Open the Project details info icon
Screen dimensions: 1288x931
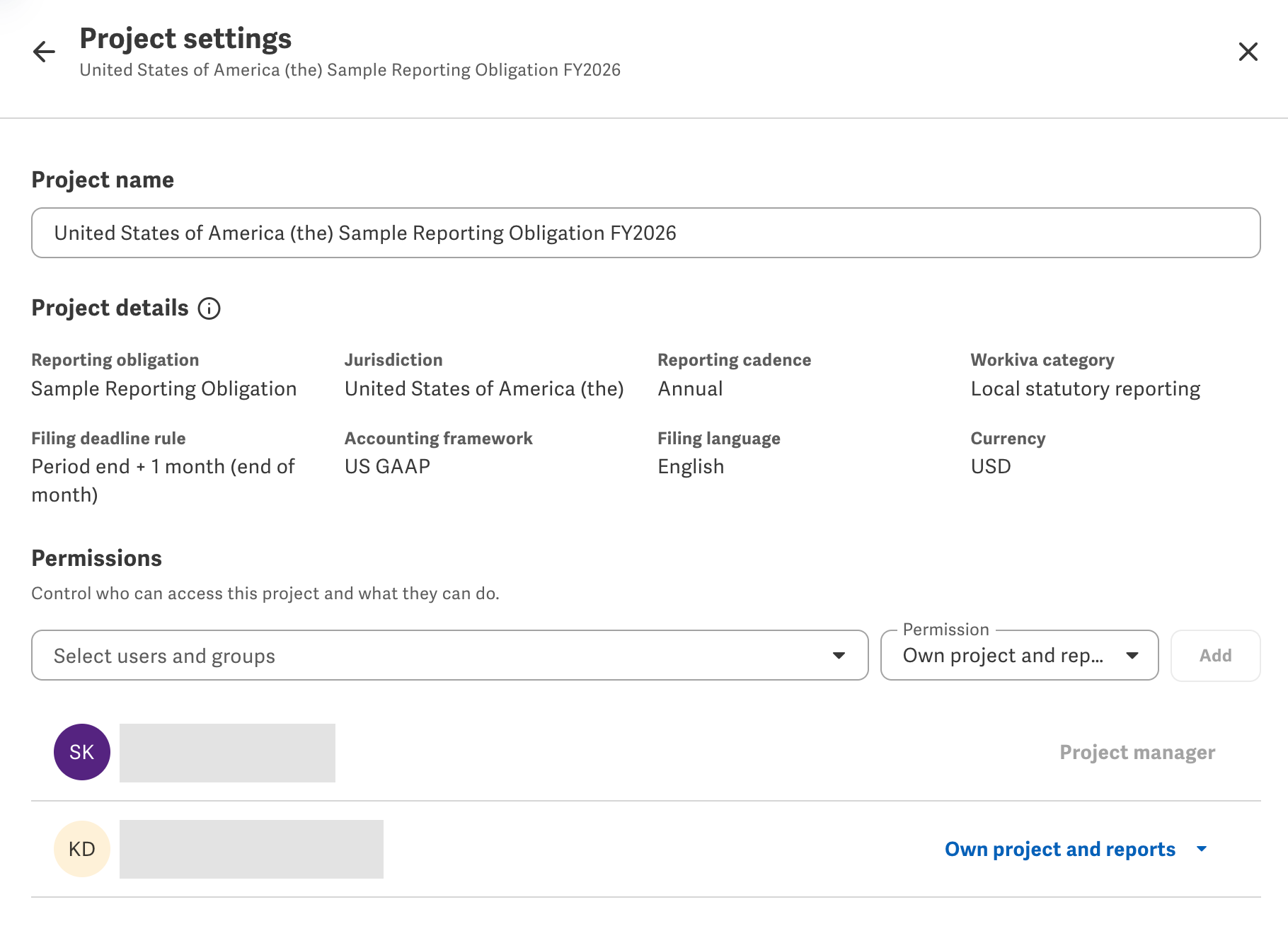(x=209, y=308)
